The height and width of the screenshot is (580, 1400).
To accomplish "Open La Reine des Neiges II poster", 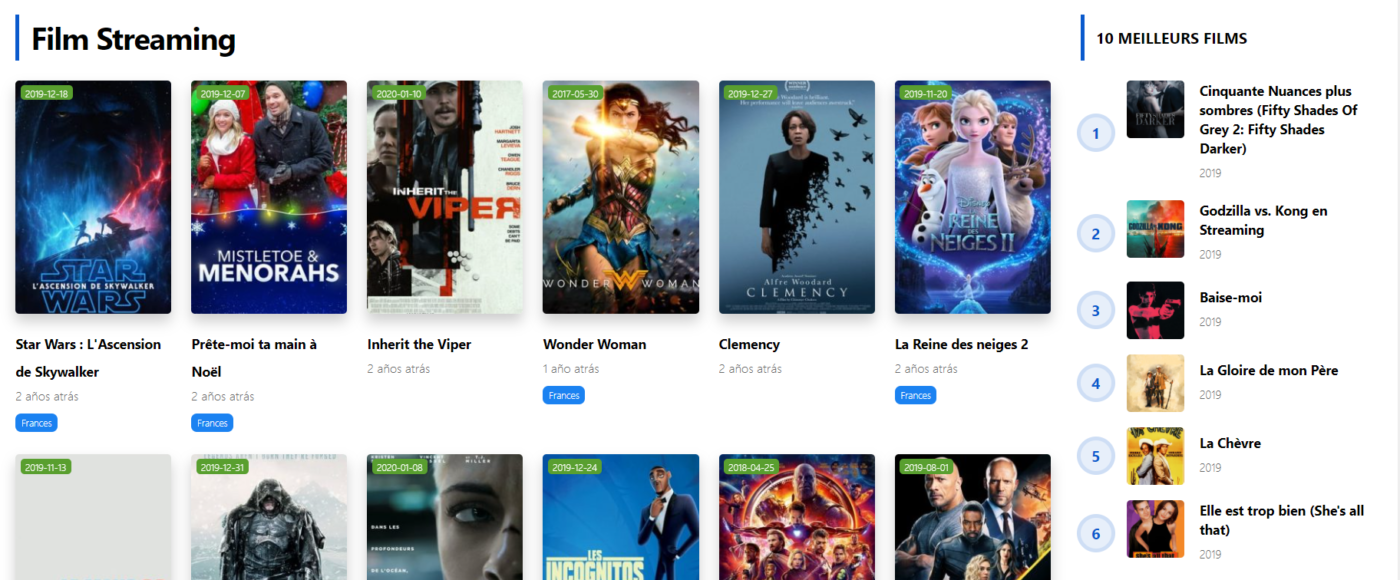I will (973, 197).
